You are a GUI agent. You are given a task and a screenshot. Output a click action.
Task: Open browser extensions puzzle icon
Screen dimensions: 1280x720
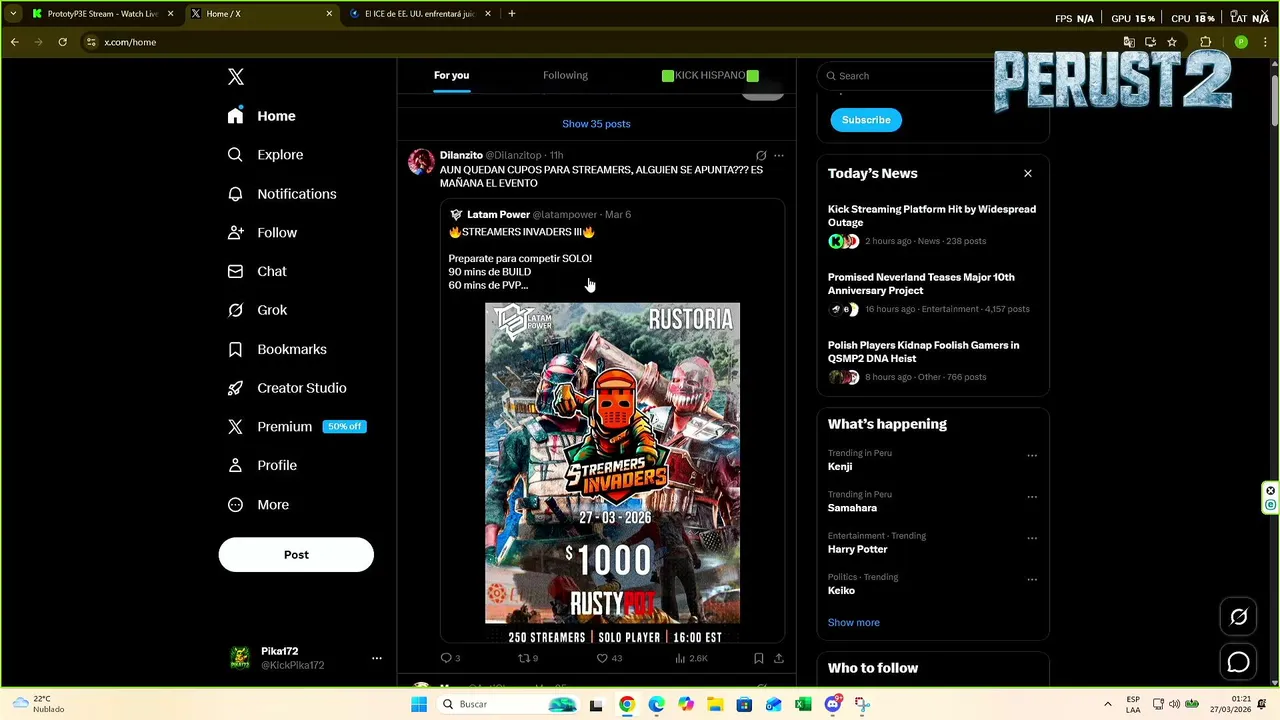(1206, 42)
